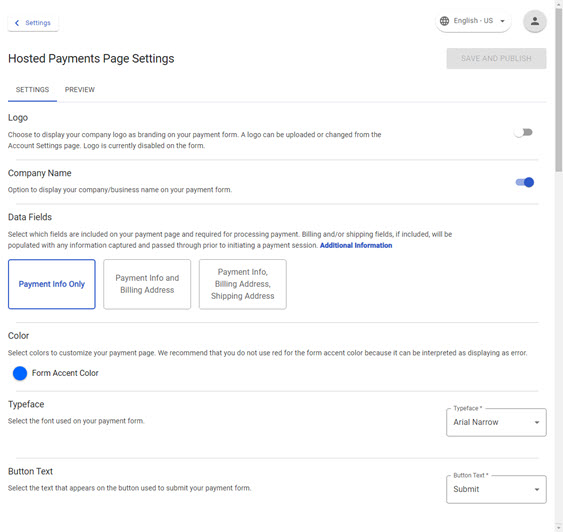Open the Arial Narrow typeface dropdown
Screen dimensions: 563x532
(496, 422)
